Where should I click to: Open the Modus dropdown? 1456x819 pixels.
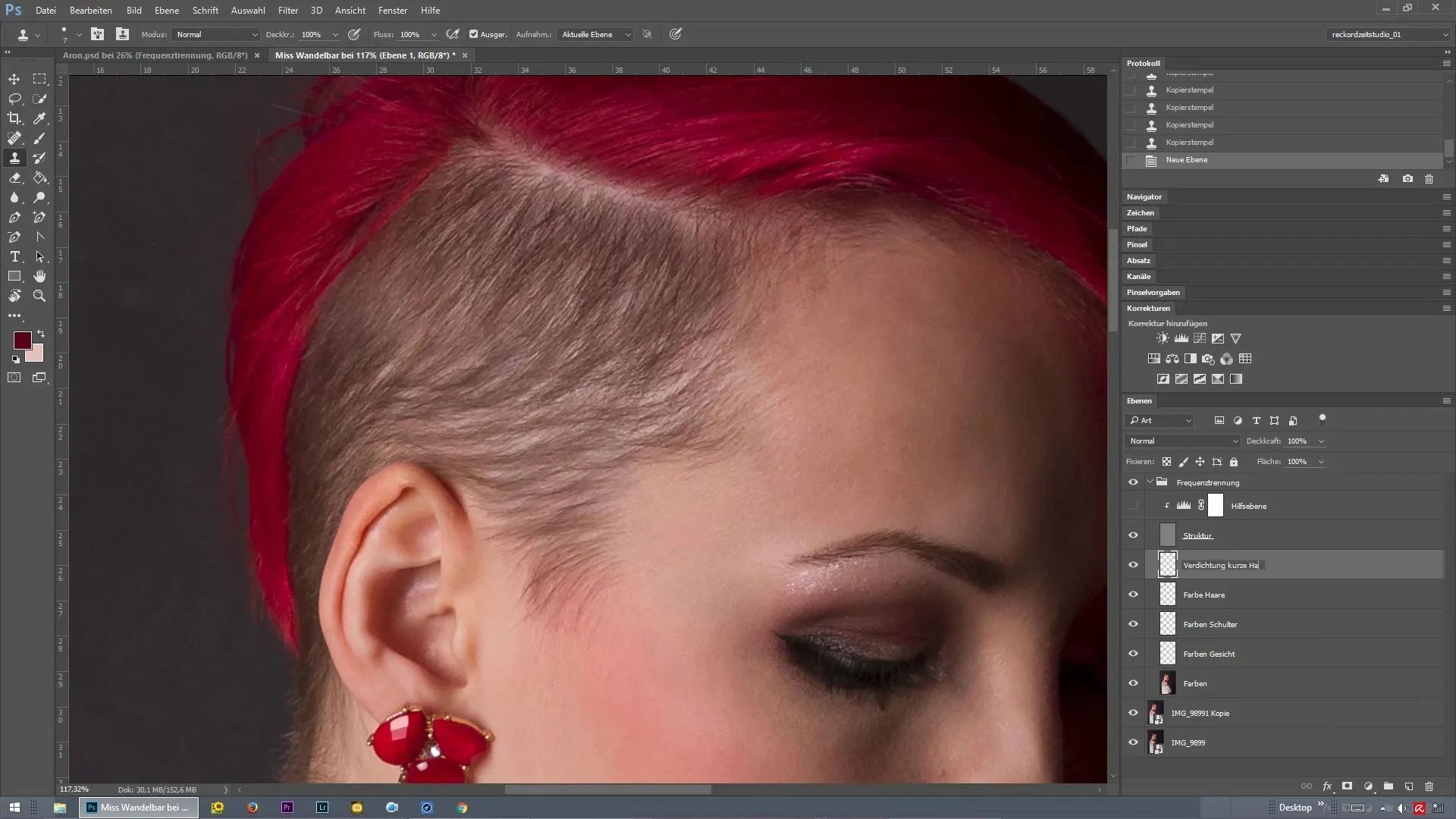pyautogui.click(x=216, y=34)
